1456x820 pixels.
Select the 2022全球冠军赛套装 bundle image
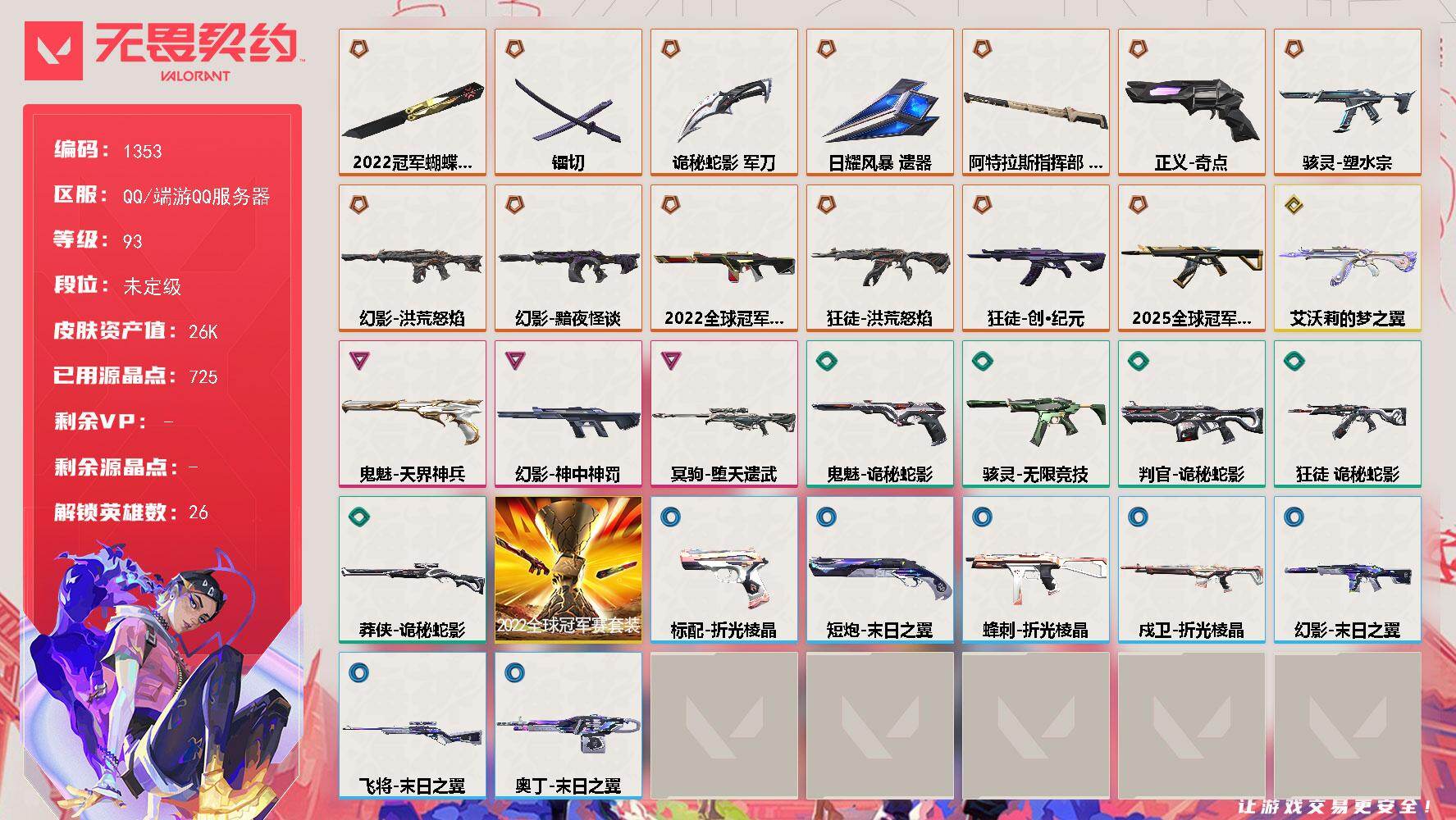[x=568, y=569]
